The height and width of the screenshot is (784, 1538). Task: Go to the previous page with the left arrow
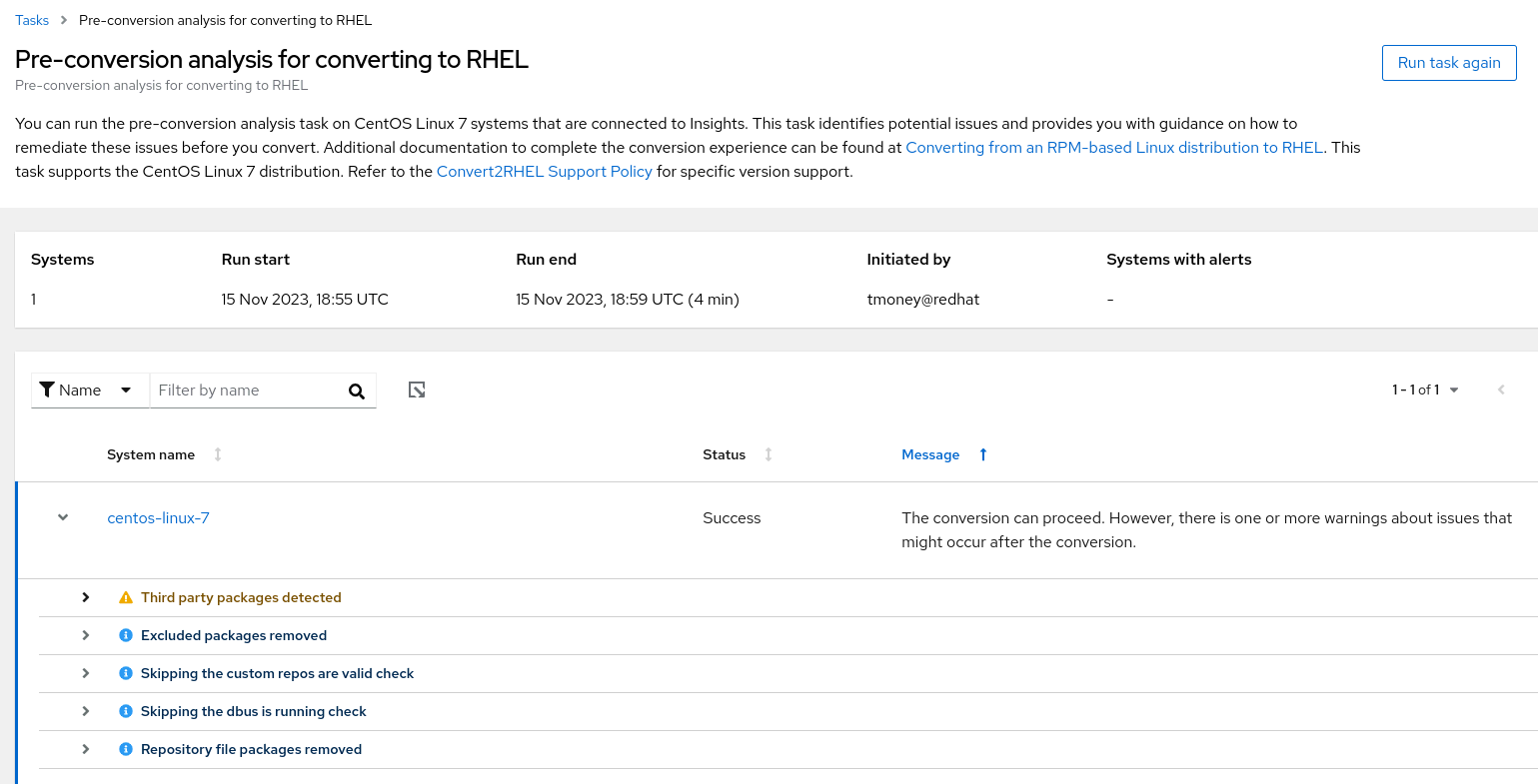pyautogui.click(x=1501, y=390)
